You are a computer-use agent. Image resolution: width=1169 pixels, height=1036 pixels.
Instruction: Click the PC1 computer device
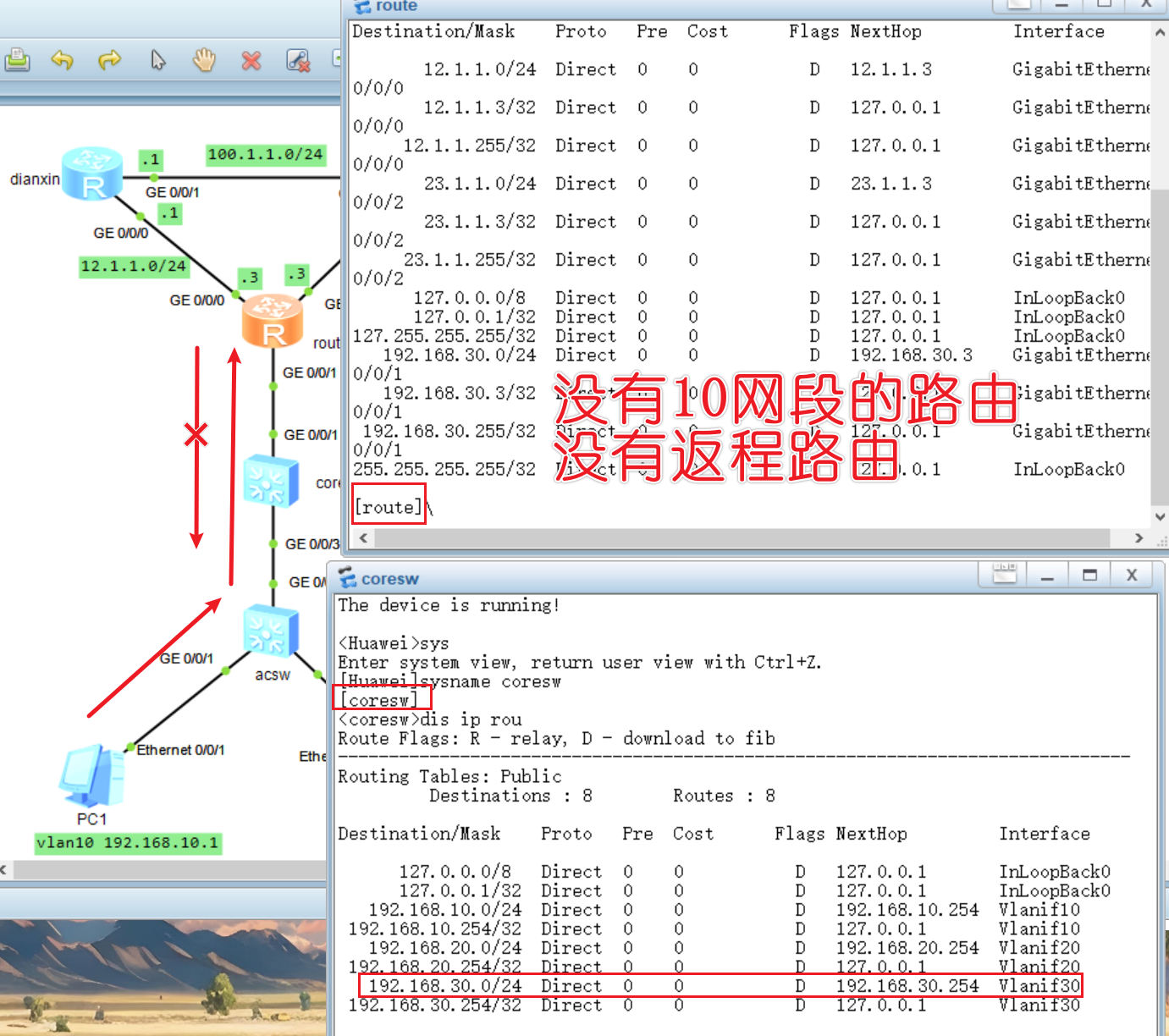[91, 776]
